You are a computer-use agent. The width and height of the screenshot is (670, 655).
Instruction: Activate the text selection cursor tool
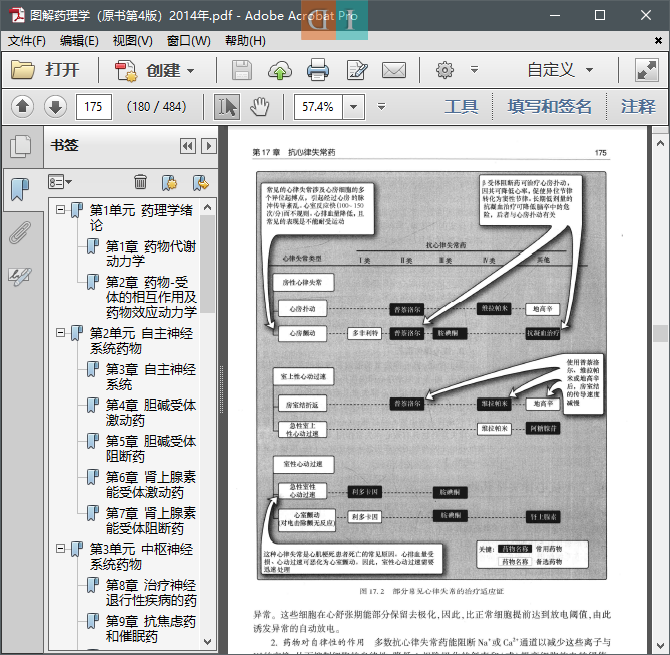pyautogui.click(x=227, y=107)
